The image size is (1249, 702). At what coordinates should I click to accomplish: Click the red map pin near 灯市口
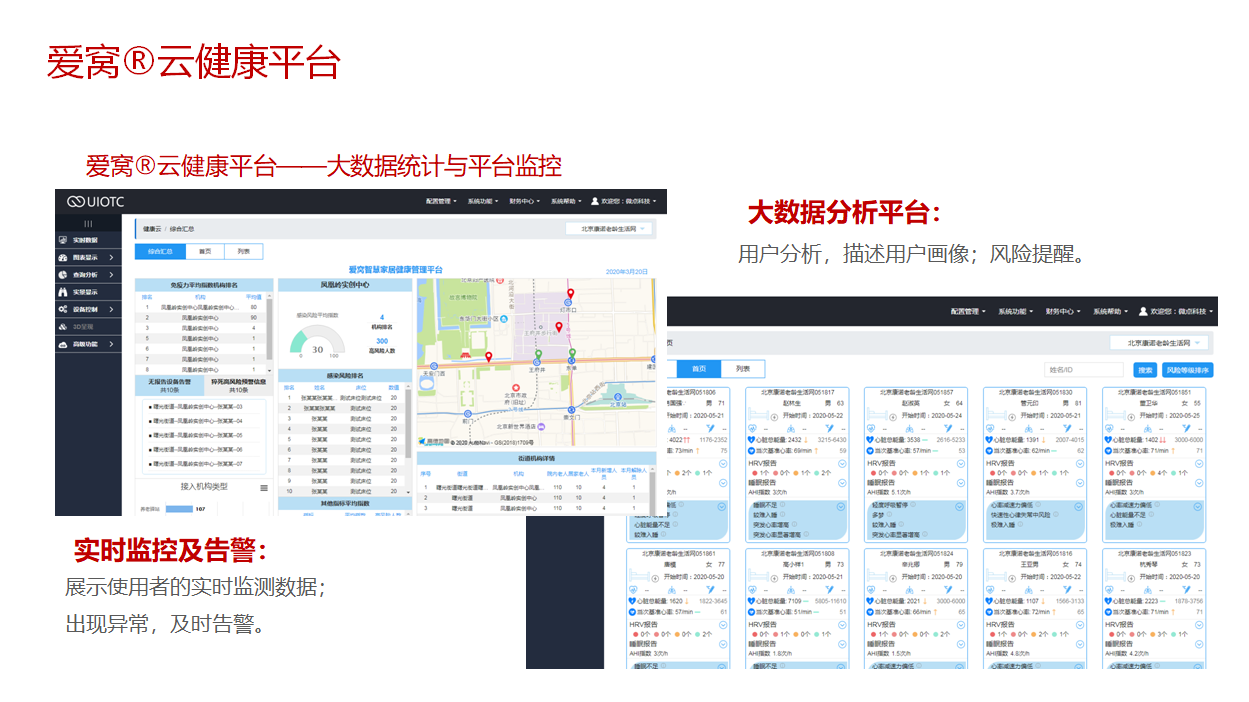pyautogui.click(x=570, y=294)
